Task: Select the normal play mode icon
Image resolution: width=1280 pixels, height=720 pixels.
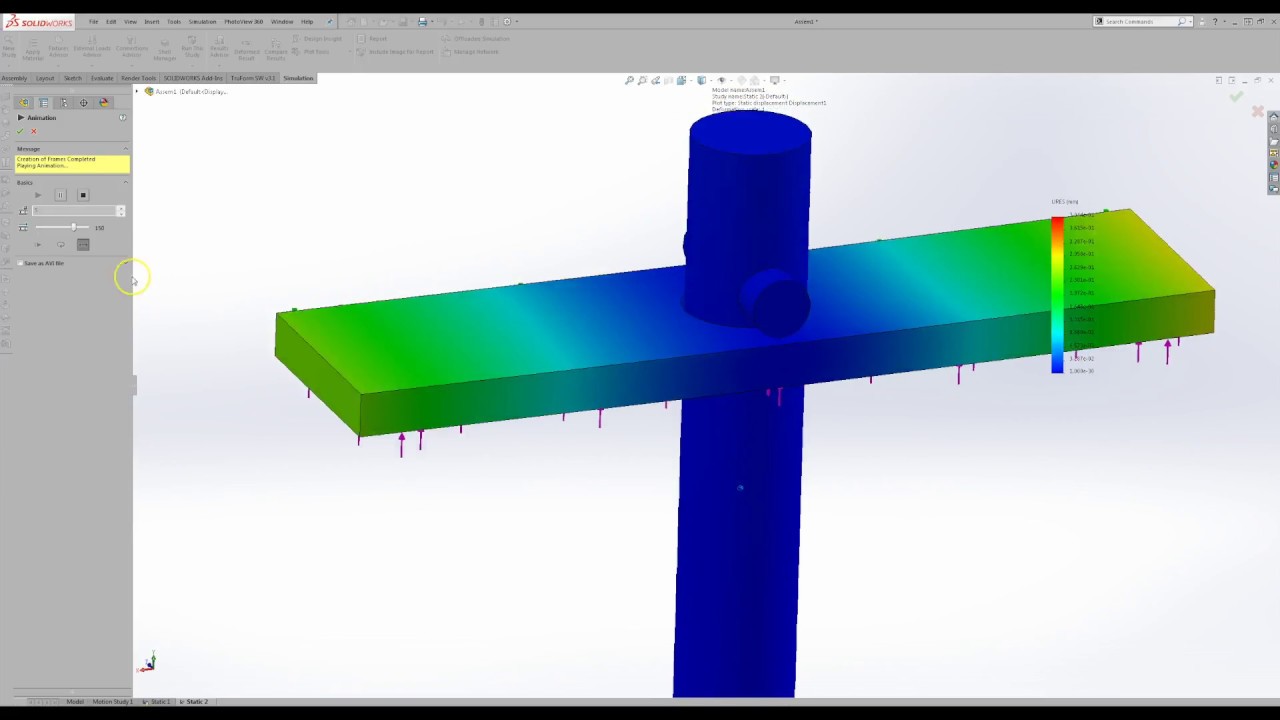Action: tap(38, 245)
